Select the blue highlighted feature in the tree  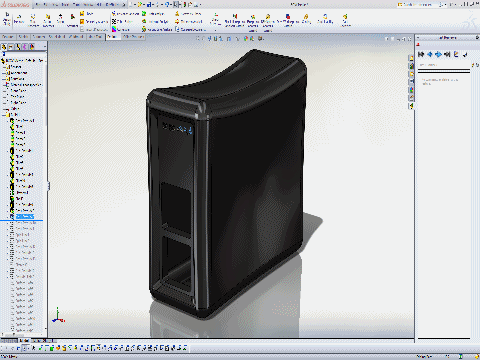coord(25,217)
